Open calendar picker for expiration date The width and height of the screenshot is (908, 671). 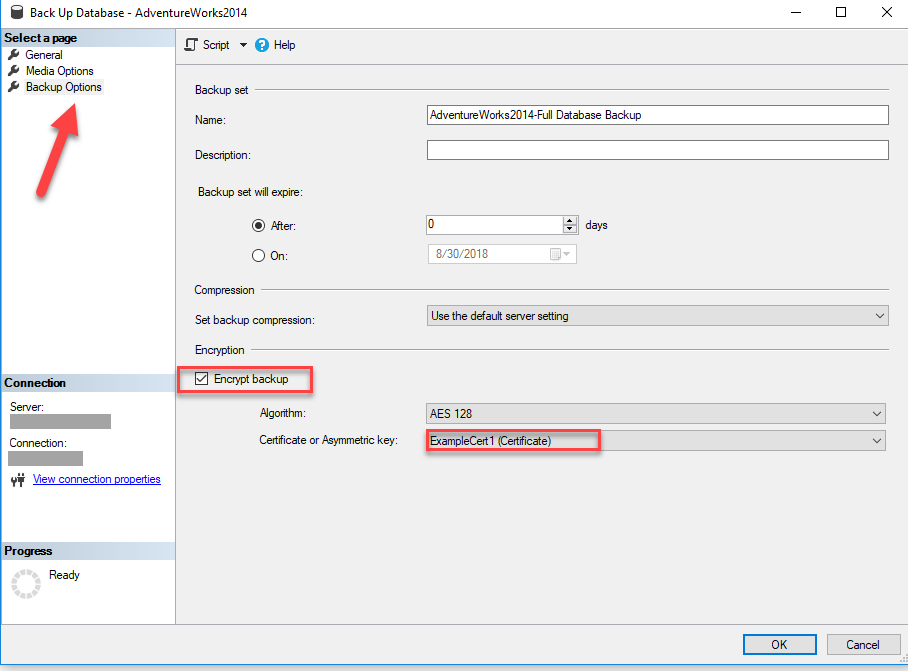556,255
